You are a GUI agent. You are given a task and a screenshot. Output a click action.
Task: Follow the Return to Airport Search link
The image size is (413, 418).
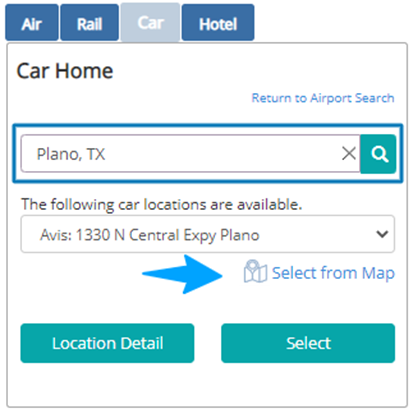point(323,98)
